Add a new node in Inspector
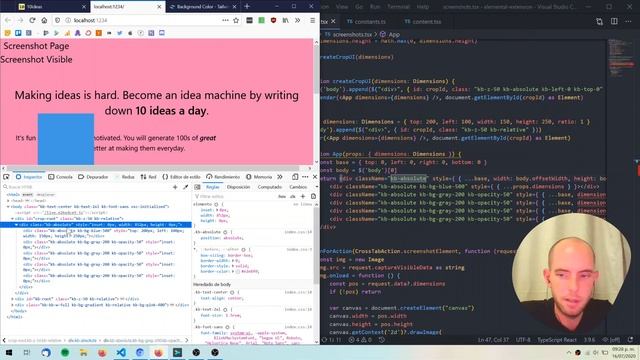This screenshot has height=360, width=640. (x=175, y=187)
